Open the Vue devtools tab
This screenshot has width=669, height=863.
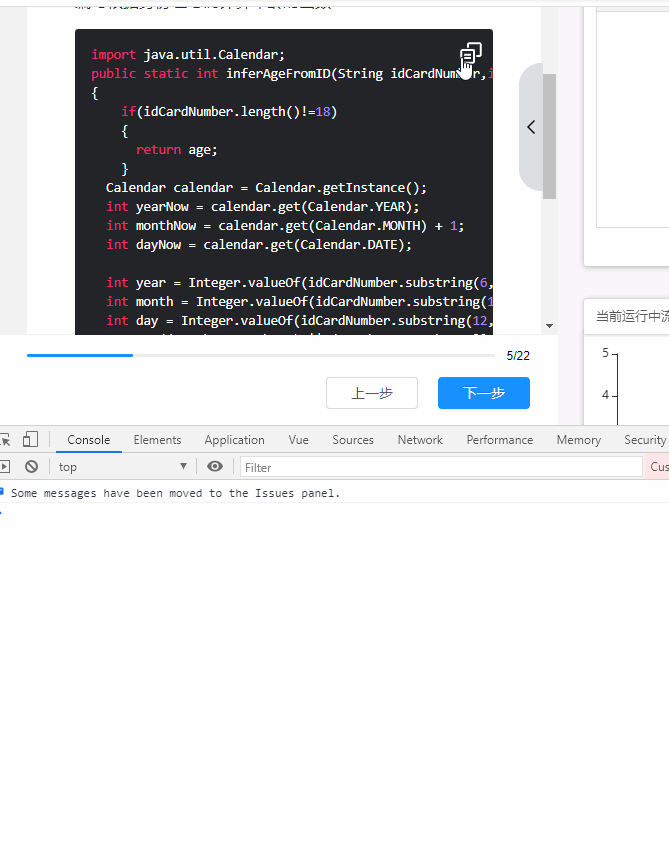click(298, 440)
